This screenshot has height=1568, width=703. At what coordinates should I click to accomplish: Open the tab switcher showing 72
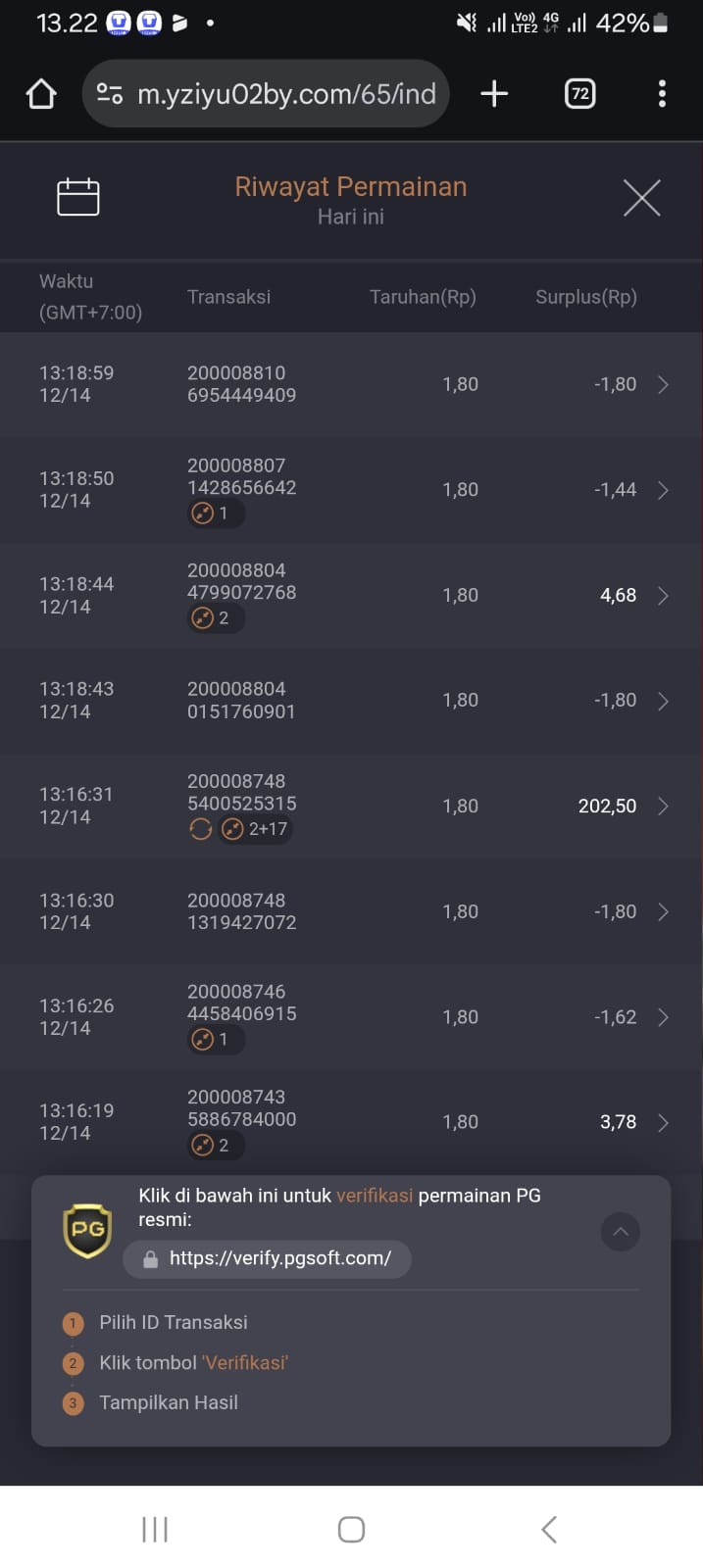pos(579,94)
